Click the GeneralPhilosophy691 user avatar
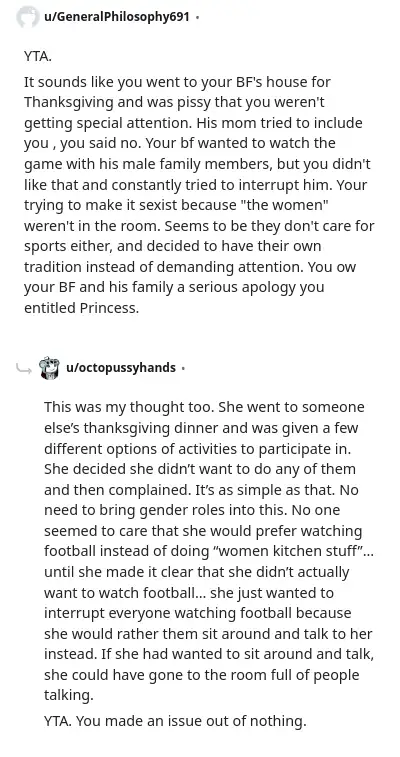400x757 pixels. 28,17
